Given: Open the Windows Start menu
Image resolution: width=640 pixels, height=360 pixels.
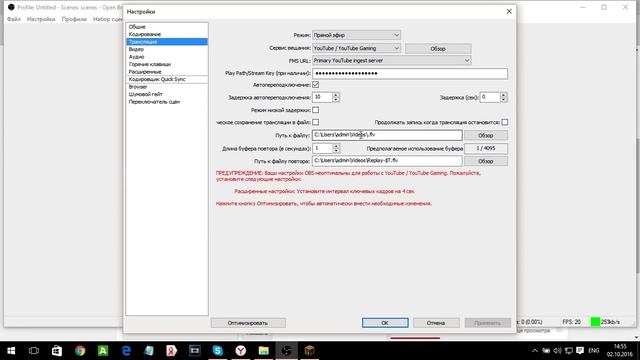Looking at the screenshot, I should 11,351.
